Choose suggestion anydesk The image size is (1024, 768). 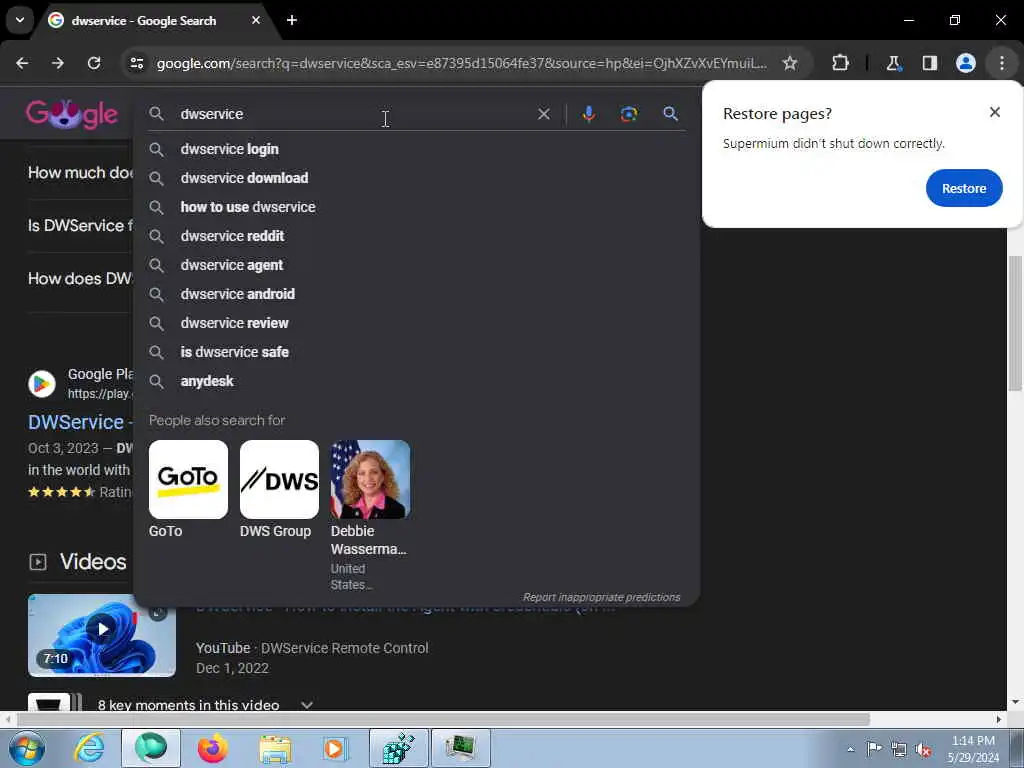(x=416, y=381)
